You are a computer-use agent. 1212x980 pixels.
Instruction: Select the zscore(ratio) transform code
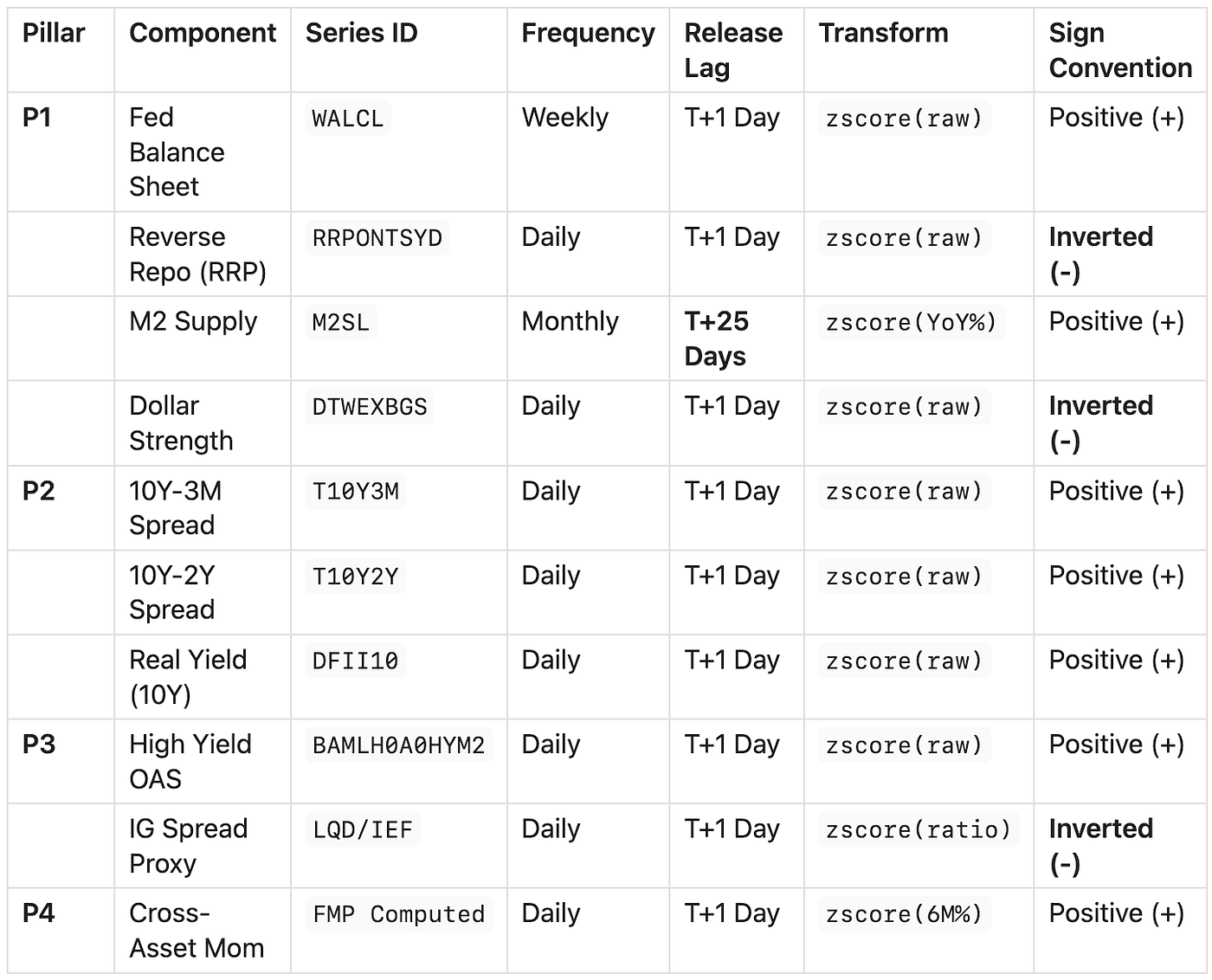coord(919,829)
